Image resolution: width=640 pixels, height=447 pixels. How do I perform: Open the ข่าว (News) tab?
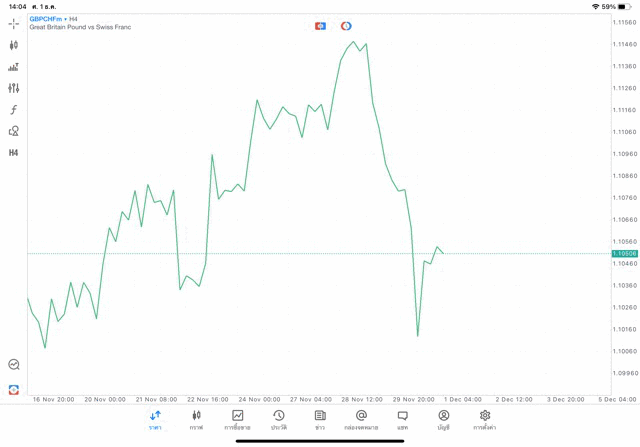(x=320, y=420)
